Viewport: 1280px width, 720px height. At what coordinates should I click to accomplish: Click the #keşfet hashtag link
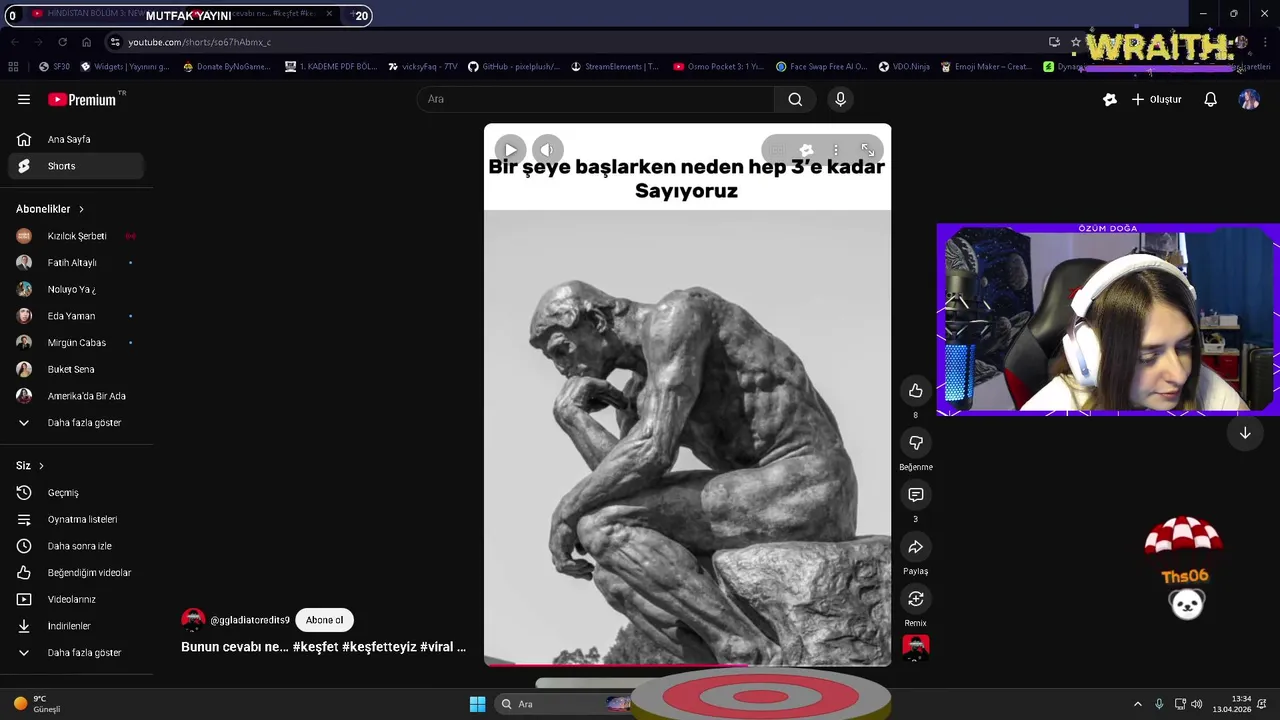315,647
